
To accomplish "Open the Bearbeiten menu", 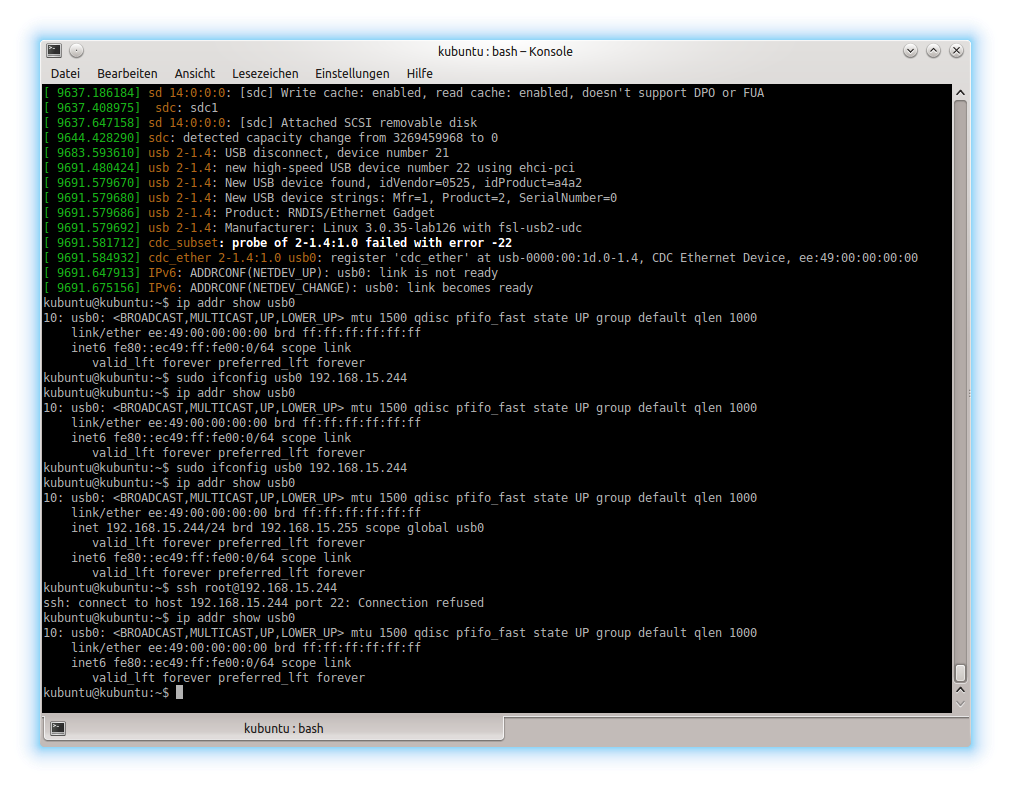I will [x=127, y=73].
